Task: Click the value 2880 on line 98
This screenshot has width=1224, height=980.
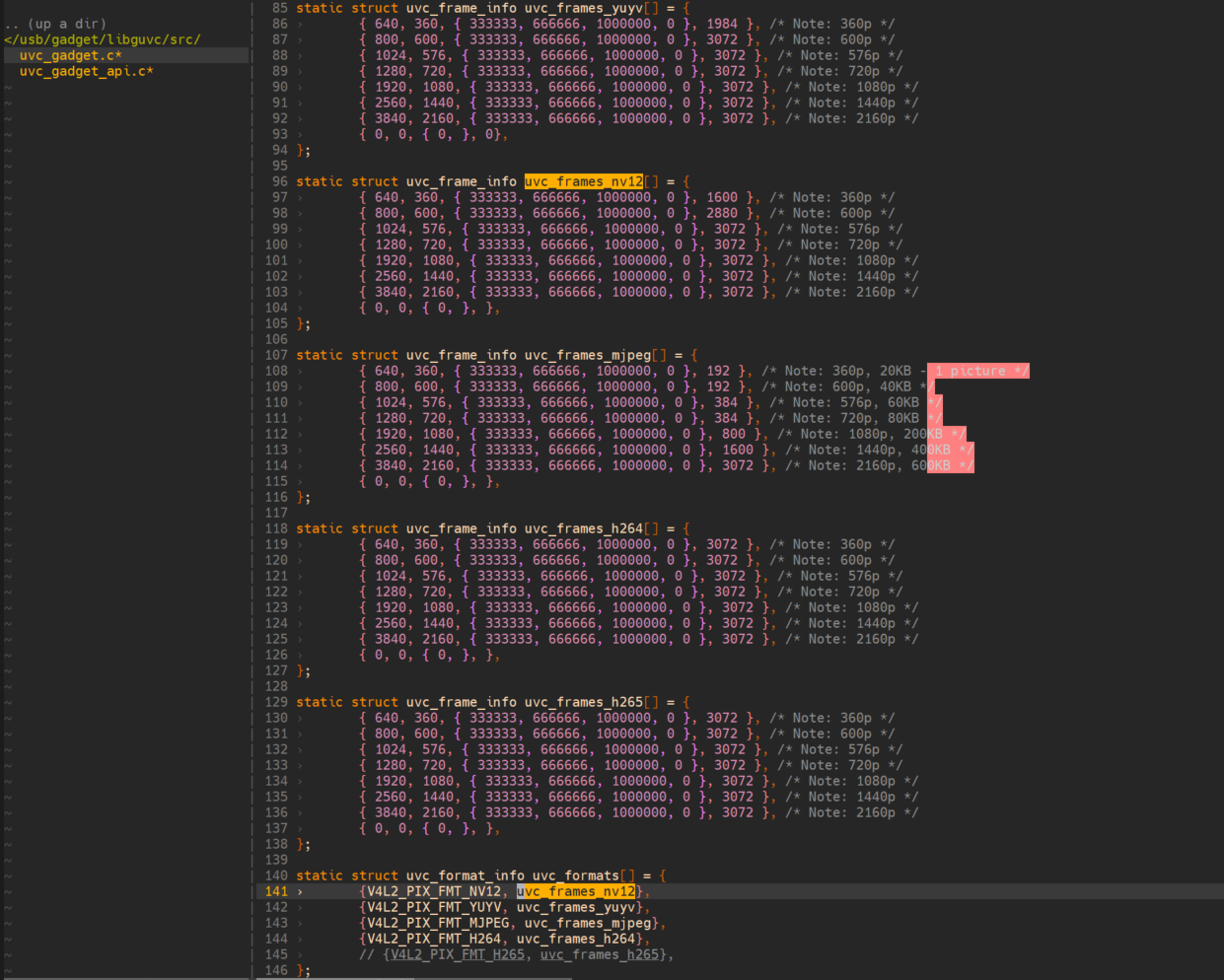Action: coord(722,213)
